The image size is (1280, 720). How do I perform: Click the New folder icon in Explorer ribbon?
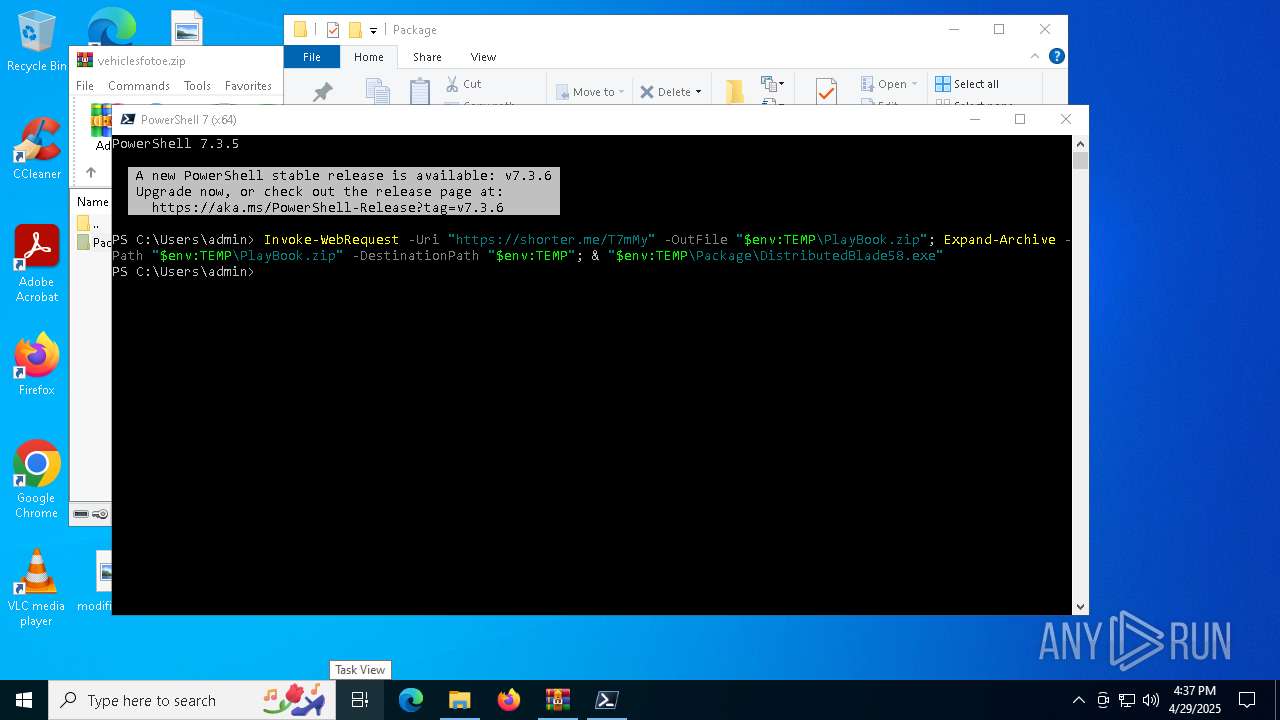[x=735, y=91]
